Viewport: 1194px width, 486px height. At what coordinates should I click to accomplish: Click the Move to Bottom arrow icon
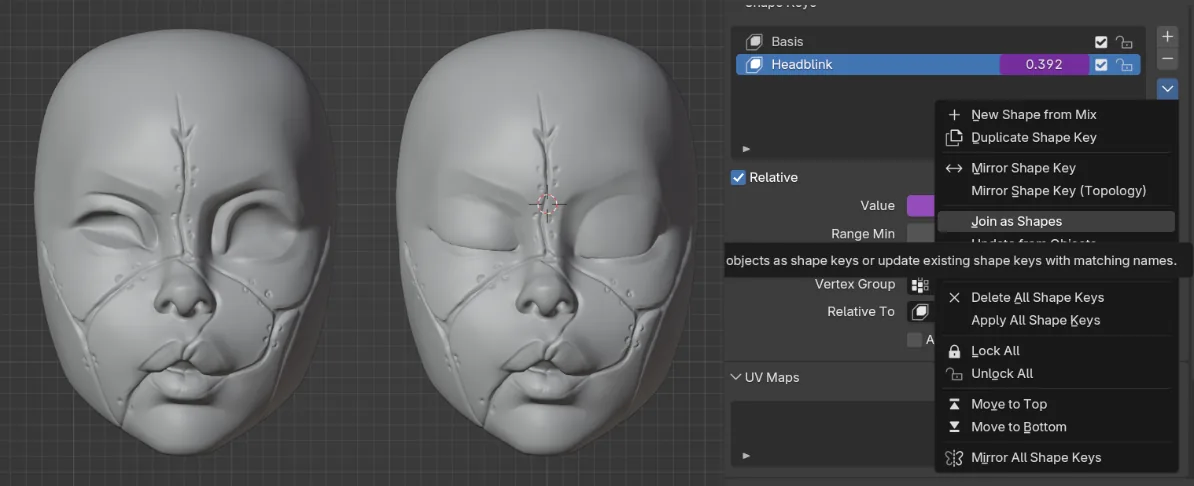pyautogui.click(x=954, y=427)
